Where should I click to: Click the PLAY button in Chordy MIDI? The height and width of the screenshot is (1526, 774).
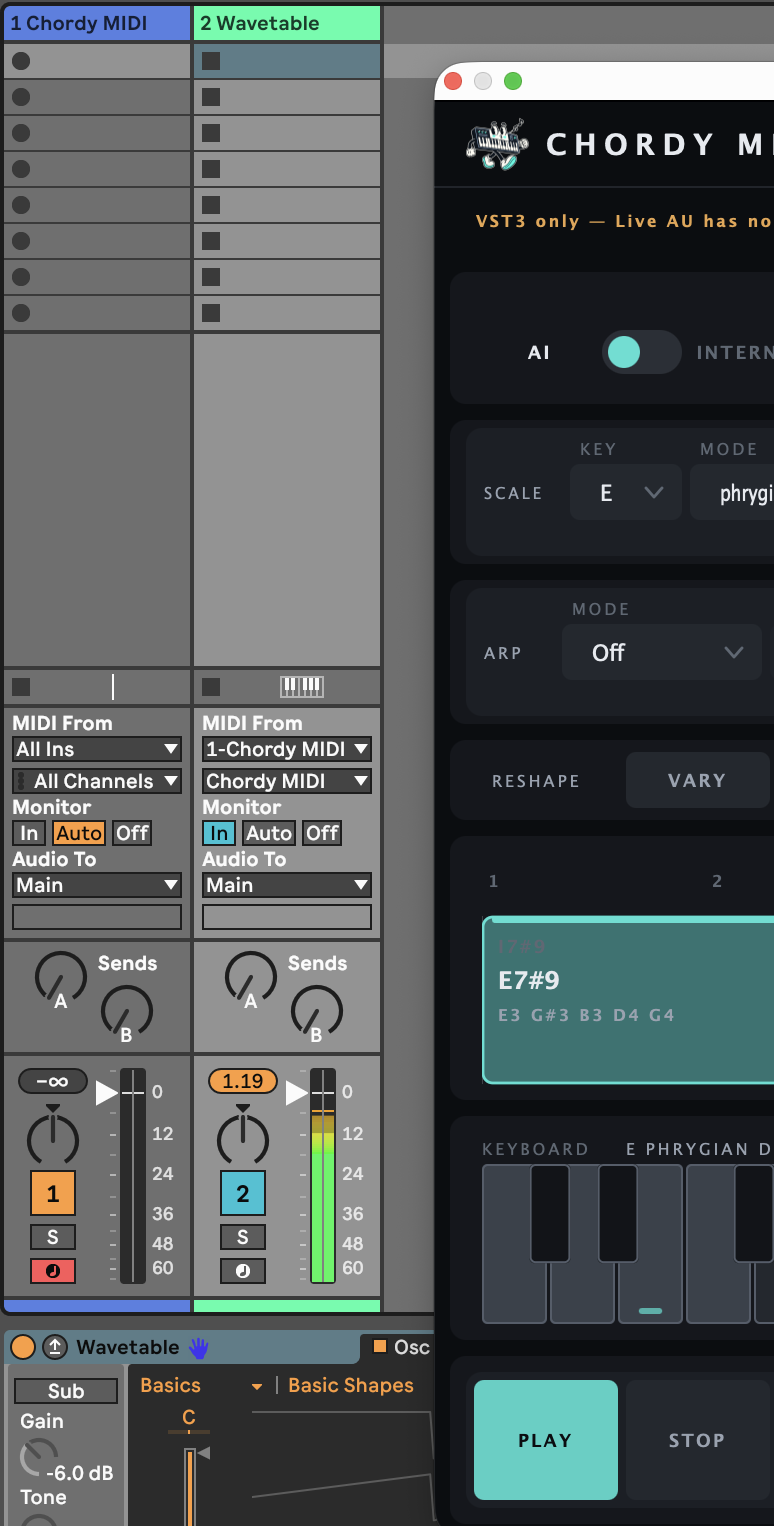(546, 1440)
